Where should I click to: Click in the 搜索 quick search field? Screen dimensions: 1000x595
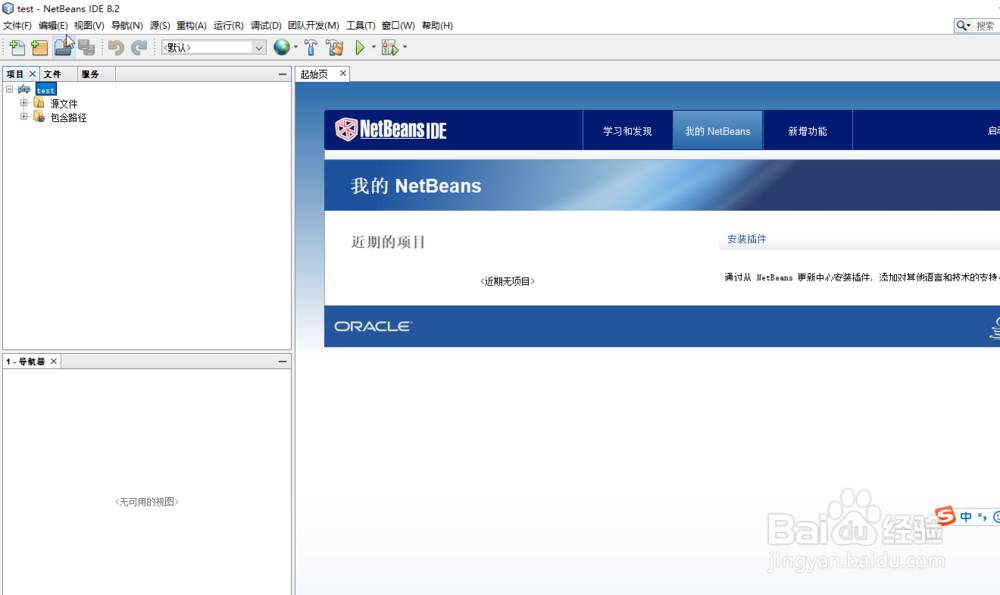[x=985, y=26]
